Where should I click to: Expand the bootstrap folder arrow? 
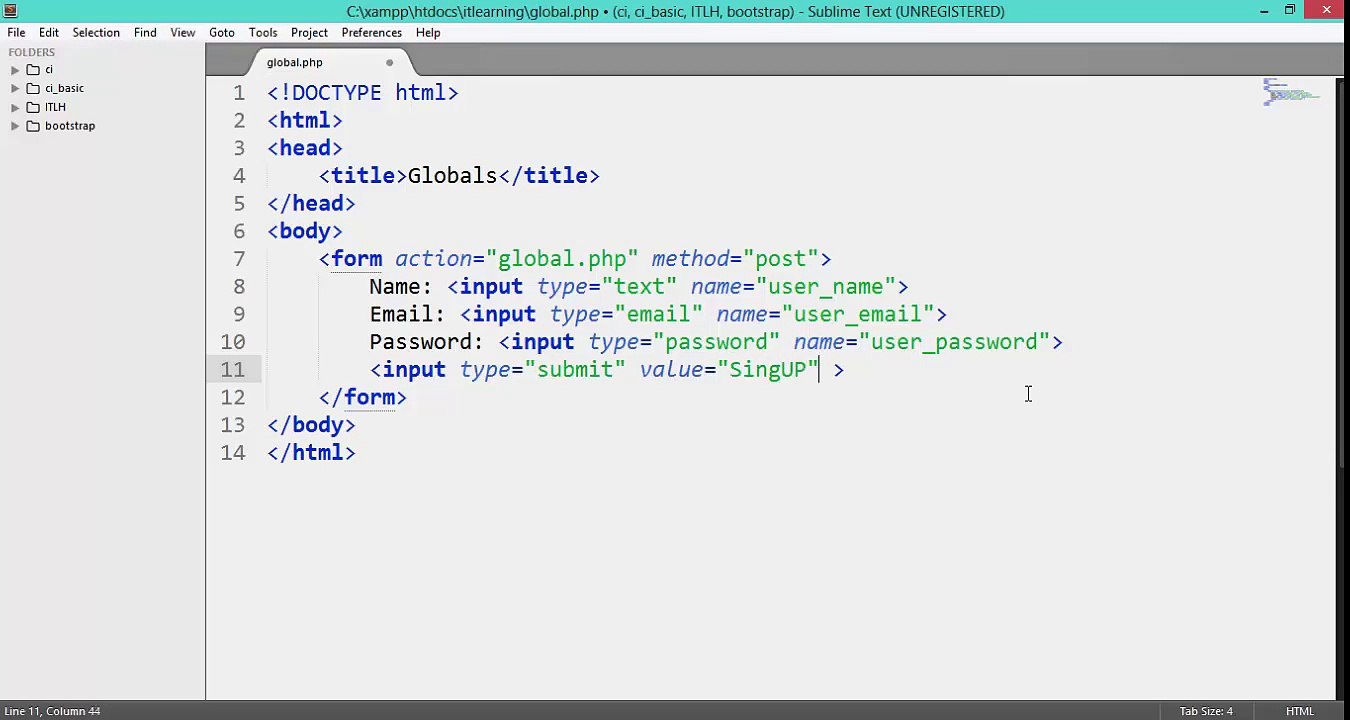[15, 126]
